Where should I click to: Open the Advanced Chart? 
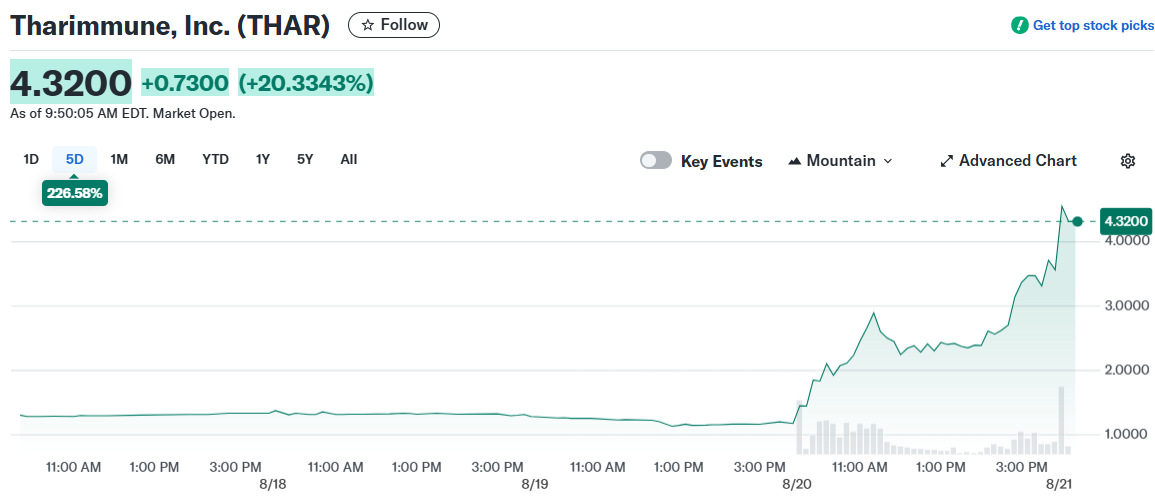point(1008,161)
